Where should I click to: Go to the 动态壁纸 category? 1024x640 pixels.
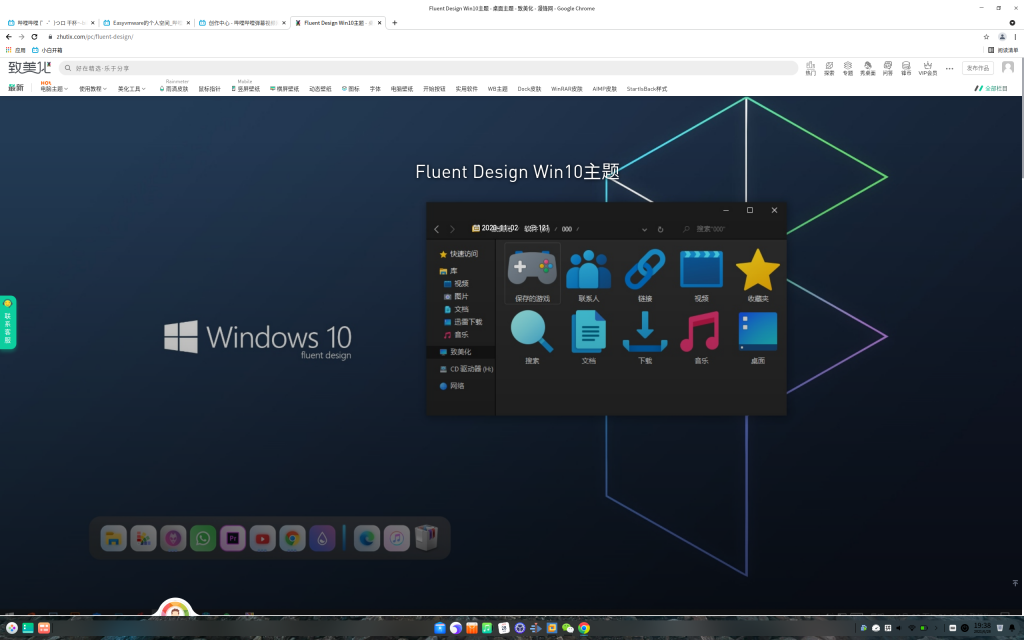point(320,89)
